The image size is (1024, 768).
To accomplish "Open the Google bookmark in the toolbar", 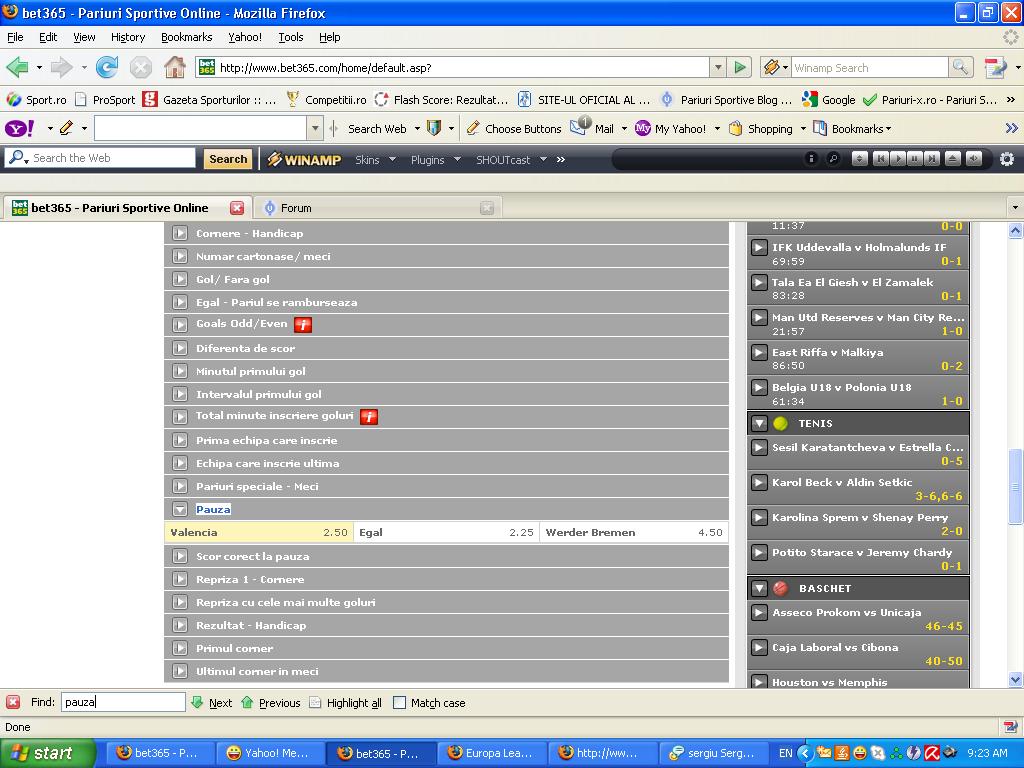I will pyautogui.click(x=829, y=100).
